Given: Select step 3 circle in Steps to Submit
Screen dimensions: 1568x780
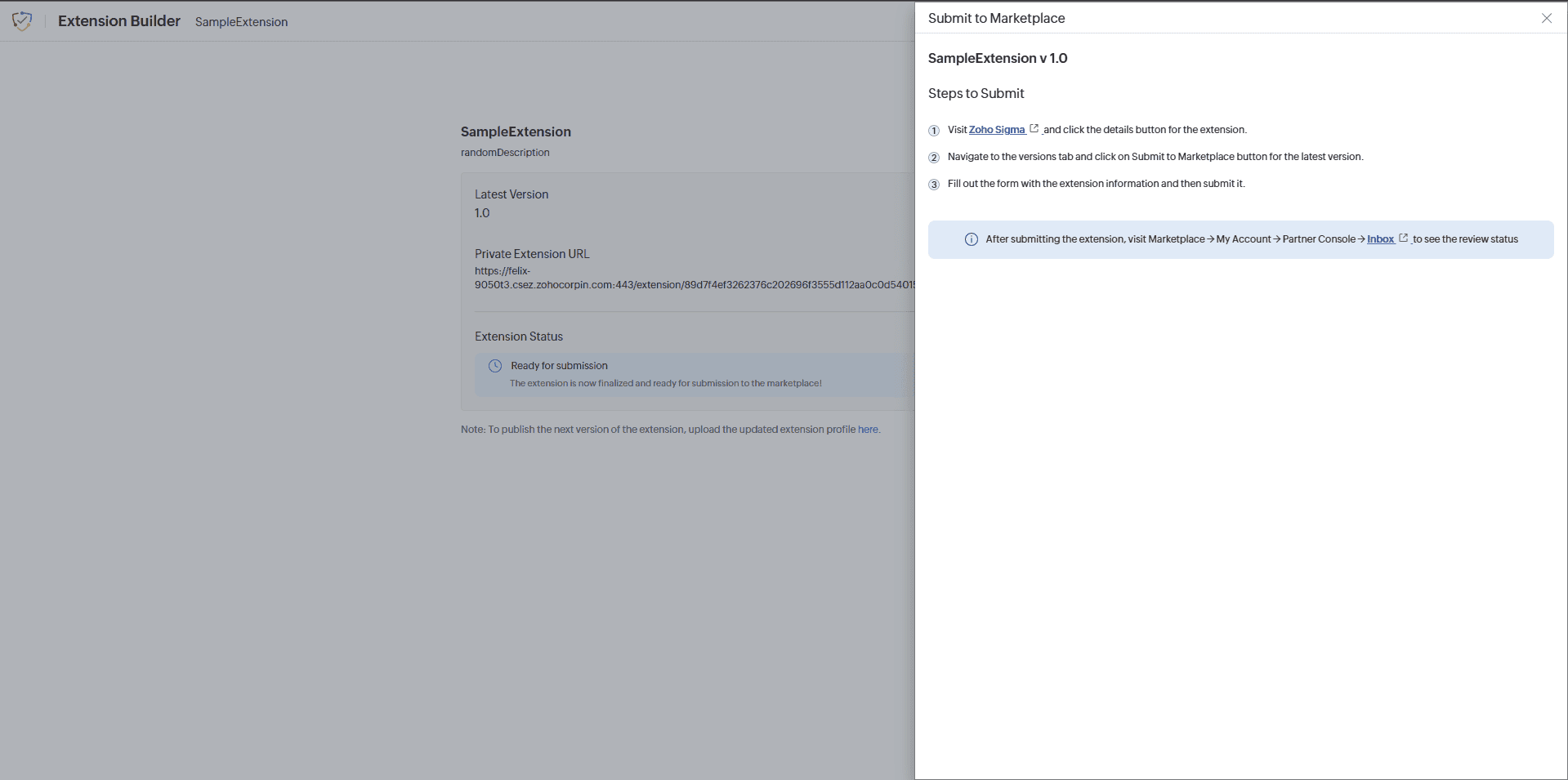Looking at the screenshot, I should click(934, 185).
